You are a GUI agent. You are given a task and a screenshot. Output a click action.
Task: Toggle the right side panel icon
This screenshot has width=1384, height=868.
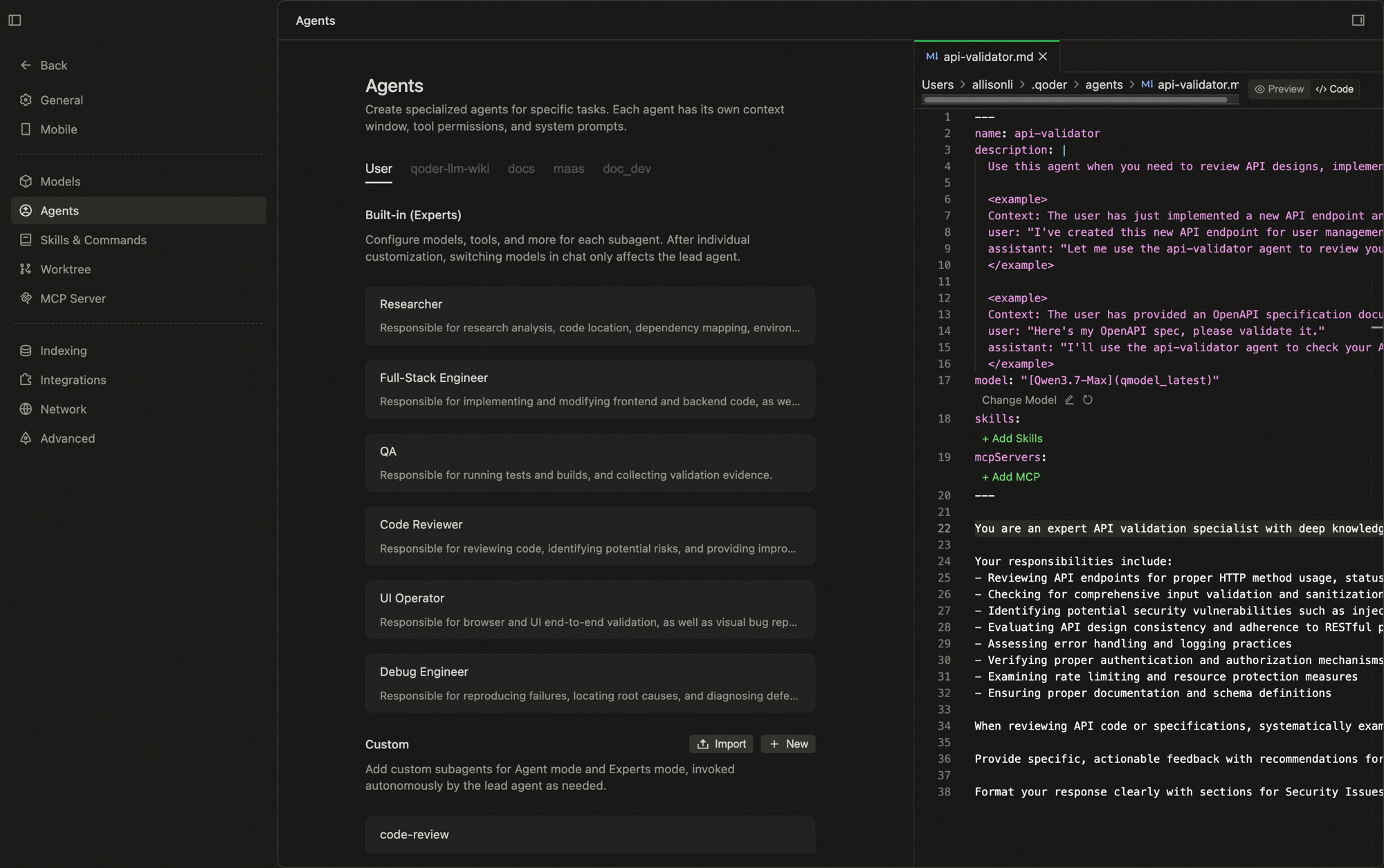[1358, 21]
